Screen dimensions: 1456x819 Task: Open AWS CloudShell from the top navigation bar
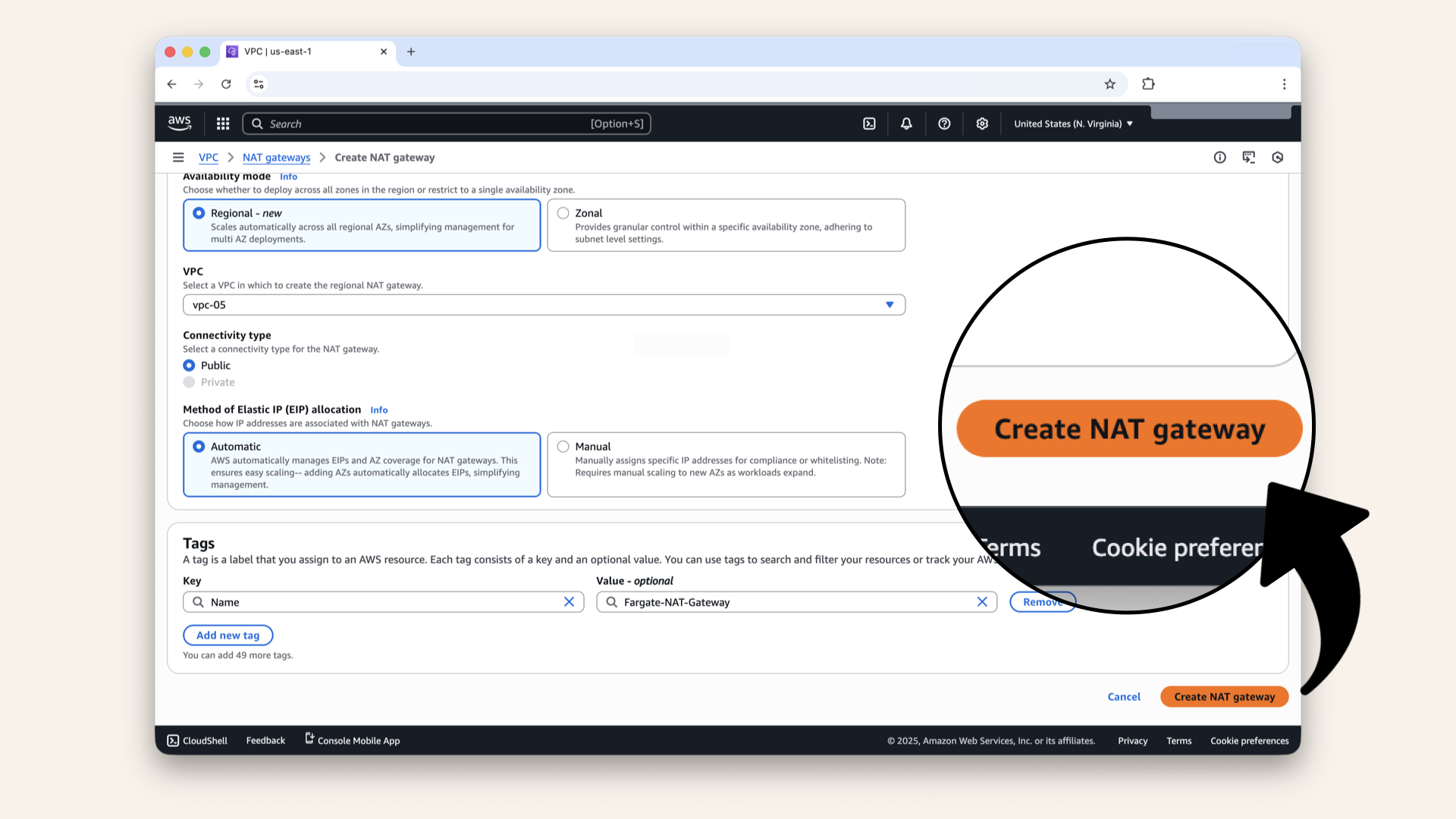pyautogui.click(x=869, y=123)
